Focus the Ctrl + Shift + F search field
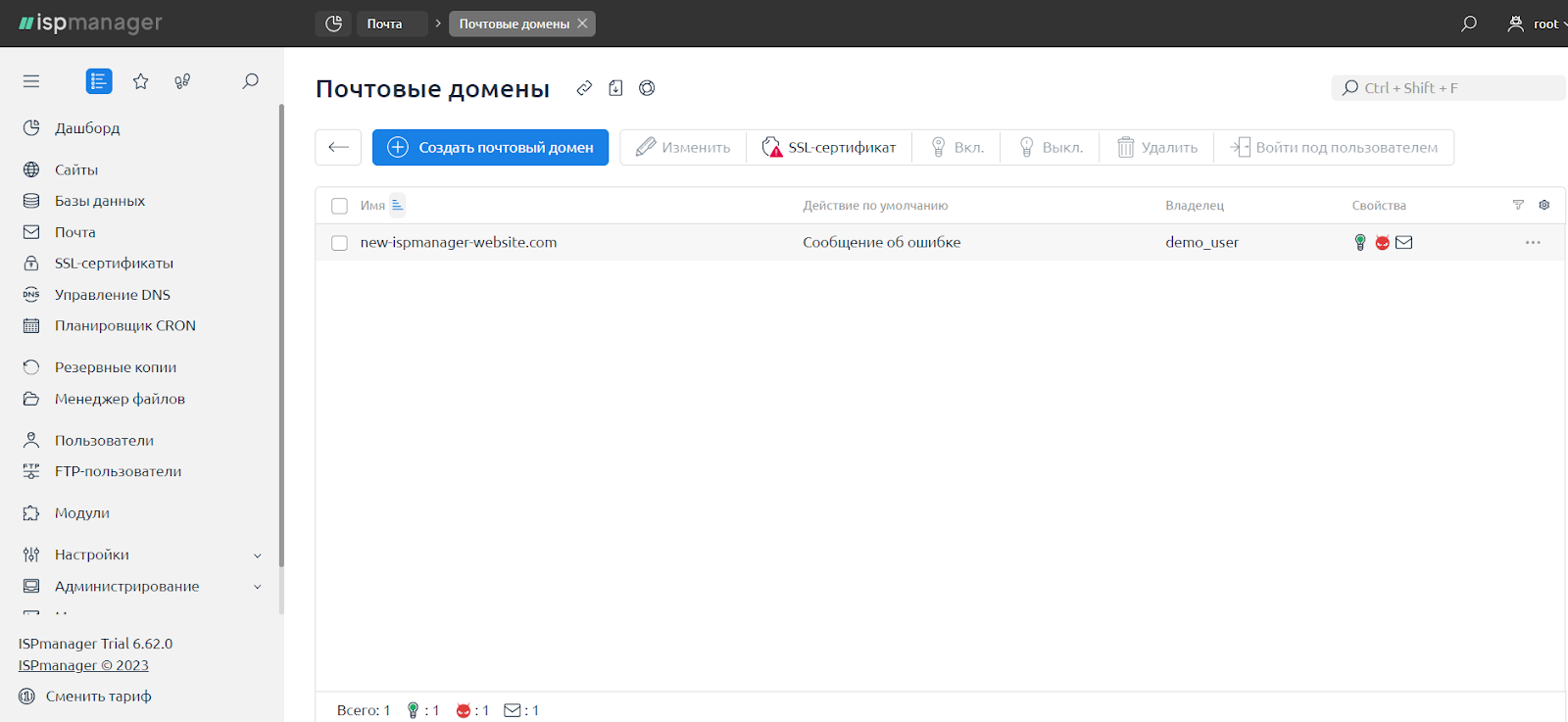This screenshot has height=722, width=1568. point(1448,88)
